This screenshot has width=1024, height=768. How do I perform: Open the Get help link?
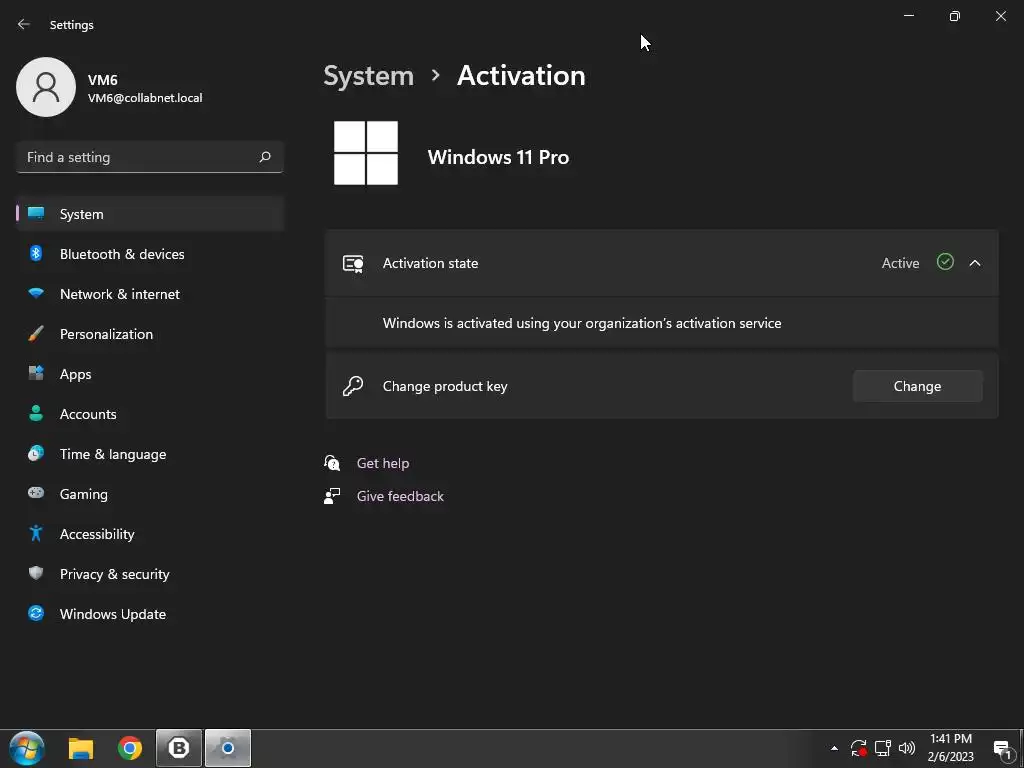383,463
